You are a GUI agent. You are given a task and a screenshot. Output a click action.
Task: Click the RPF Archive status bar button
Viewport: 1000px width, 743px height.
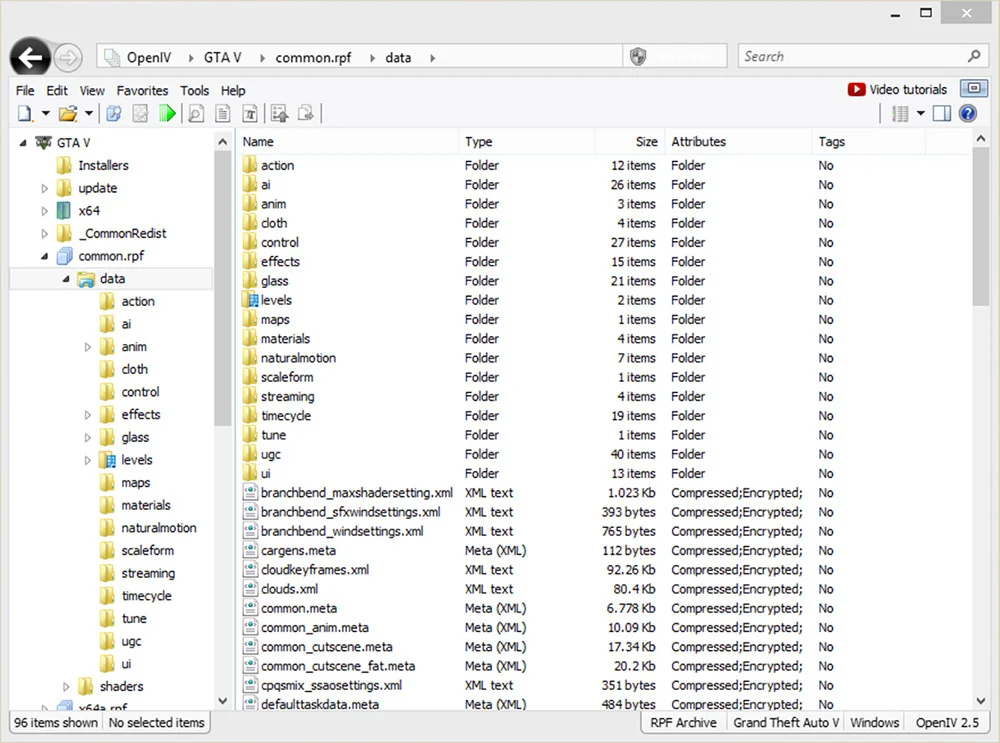683,722
